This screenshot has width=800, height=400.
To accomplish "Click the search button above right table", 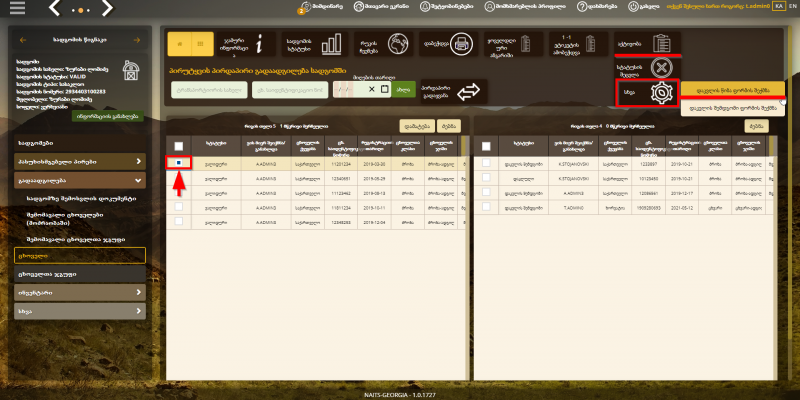I will pos(757,126).
